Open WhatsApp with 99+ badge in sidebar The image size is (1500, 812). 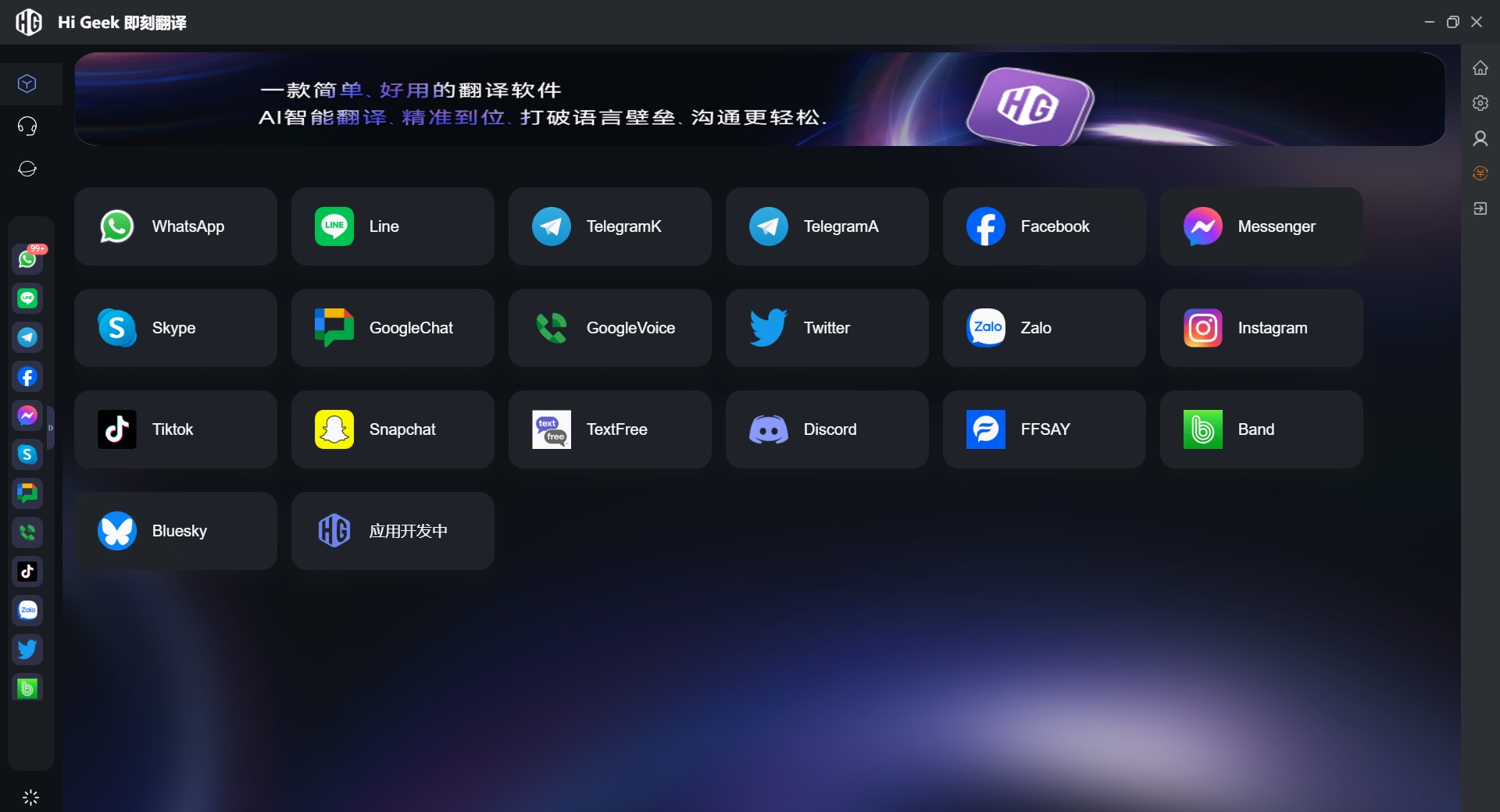[x=27, y=259]
